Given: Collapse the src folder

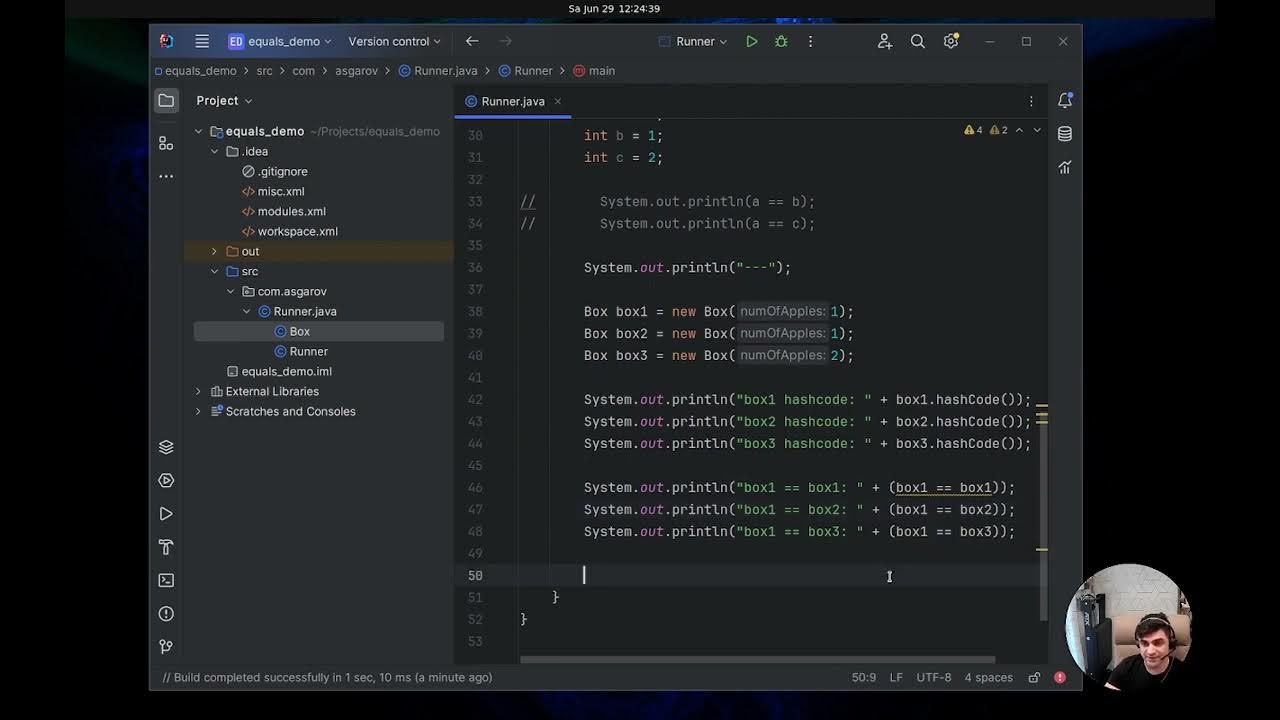Looking at the screenshot, I should pyautogui.click(x=214, y=271).
